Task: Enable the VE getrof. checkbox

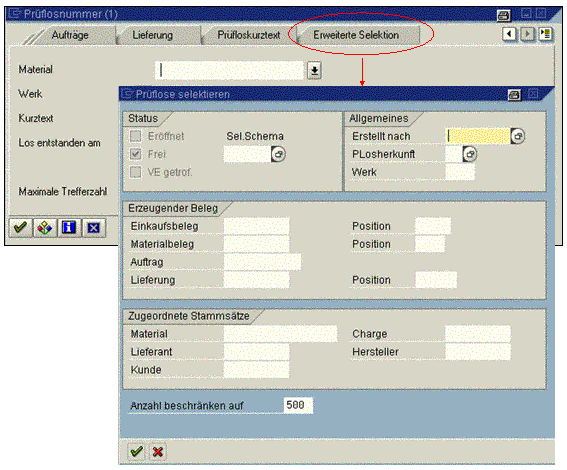Action: click(135, 172)
